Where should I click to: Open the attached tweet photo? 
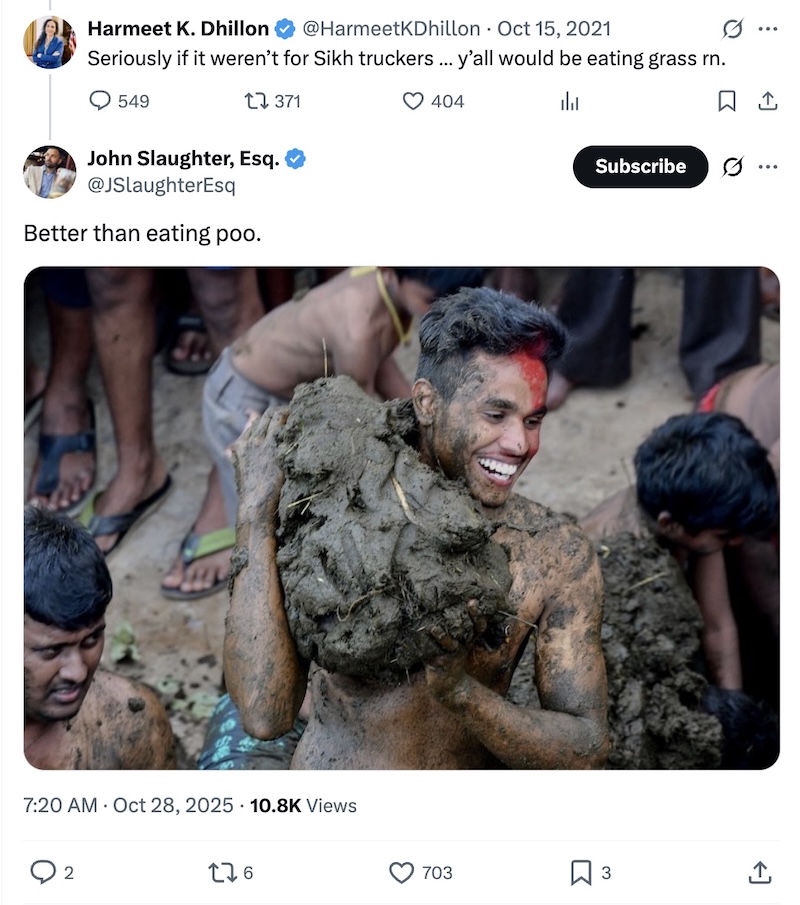401,518
